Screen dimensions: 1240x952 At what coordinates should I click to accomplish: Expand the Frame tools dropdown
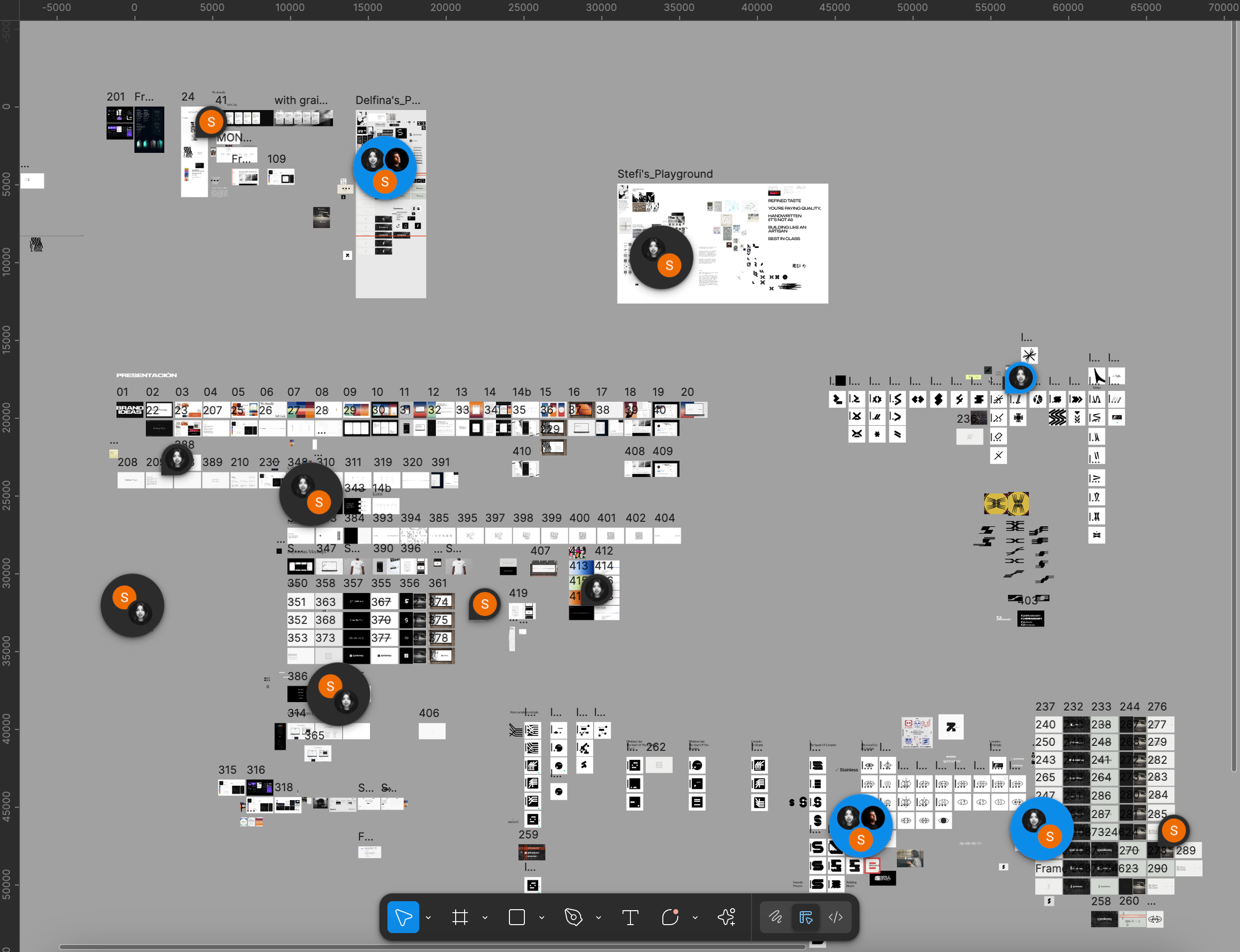tap(485, 917)
